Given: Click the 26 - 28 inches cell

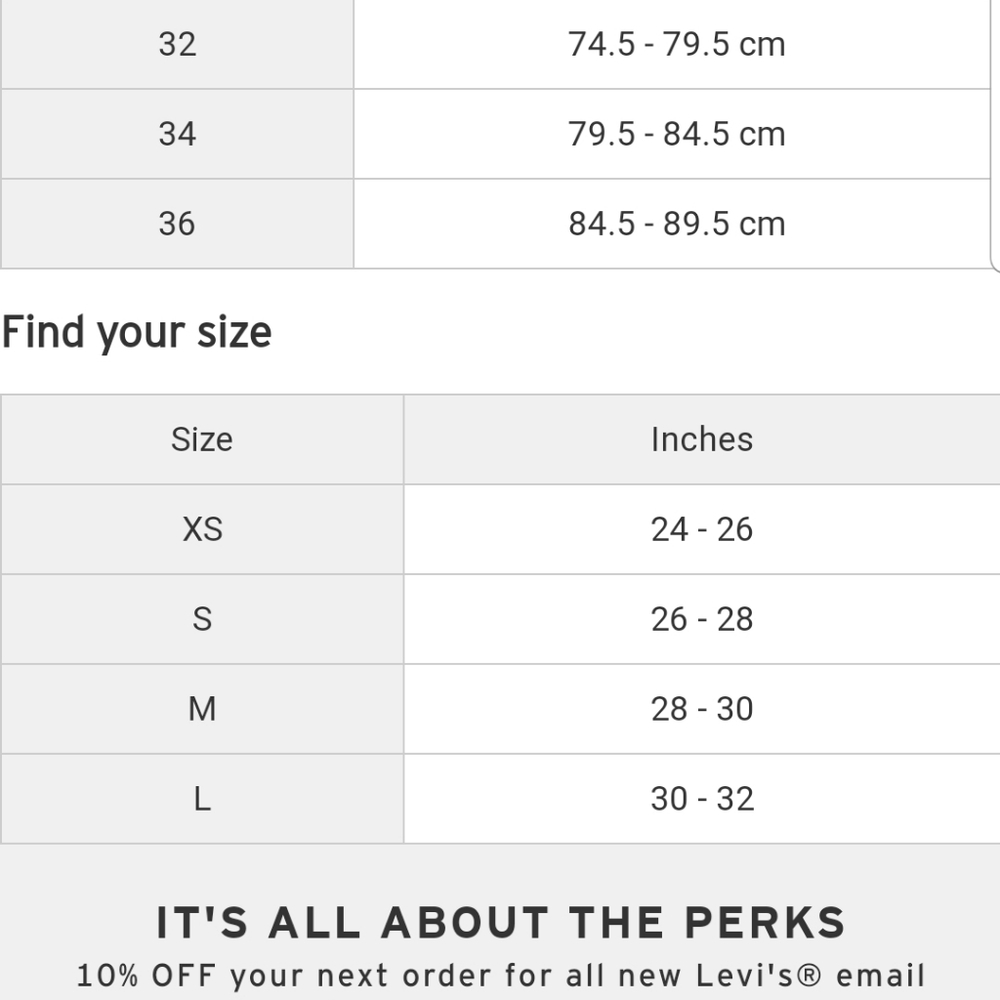Looking at the screenshot, I should click(x=702, y=619).
